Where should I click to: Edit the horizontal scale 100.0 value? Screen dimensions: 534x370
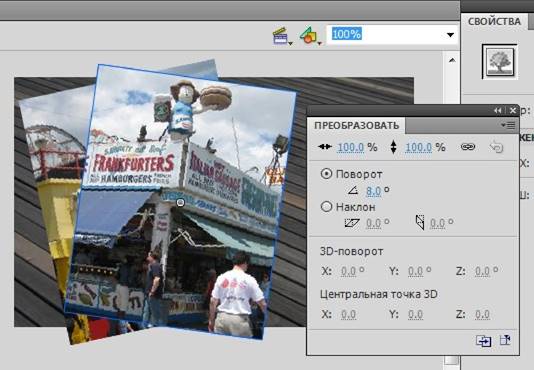click(x=351, y=148)
